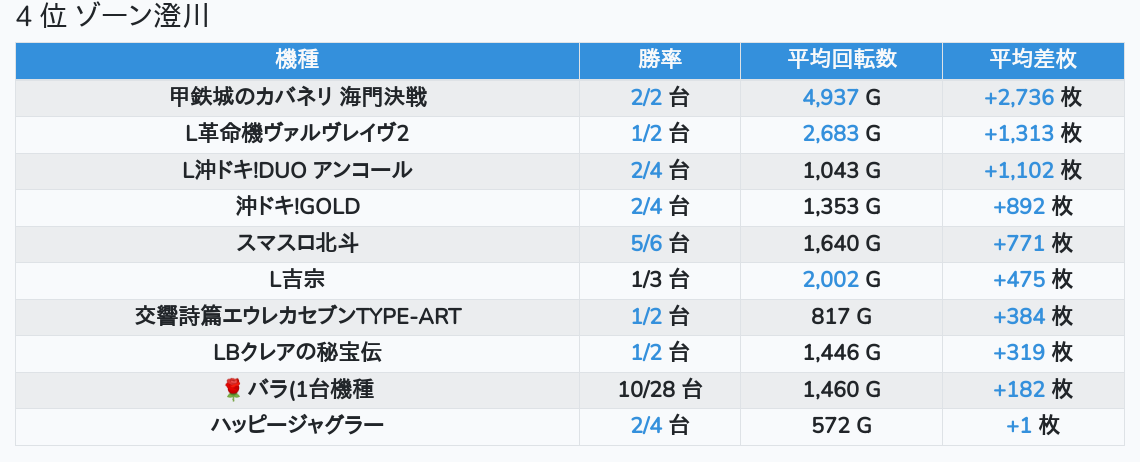Click 交響詩篇エウレカセブンTYPE-ART machine name

(x=298, y=316)
